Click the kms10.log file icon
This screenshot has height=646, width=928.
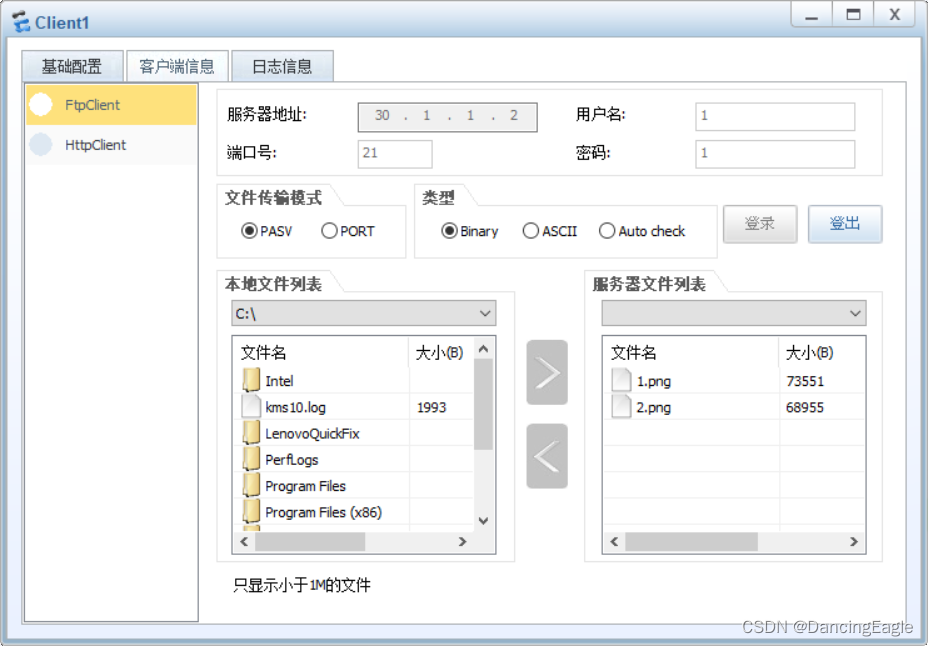click(251, 406)
